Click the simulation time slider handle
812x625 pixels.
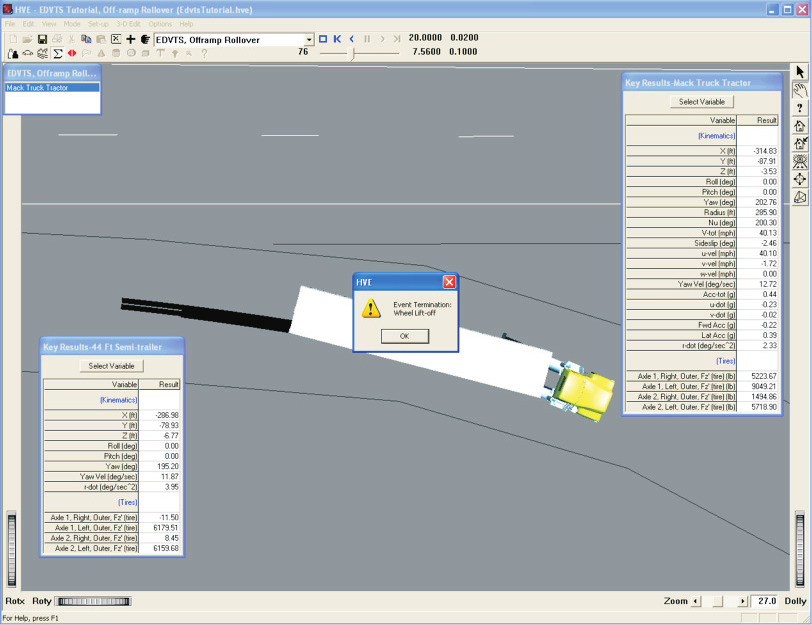tap(353, 53)
